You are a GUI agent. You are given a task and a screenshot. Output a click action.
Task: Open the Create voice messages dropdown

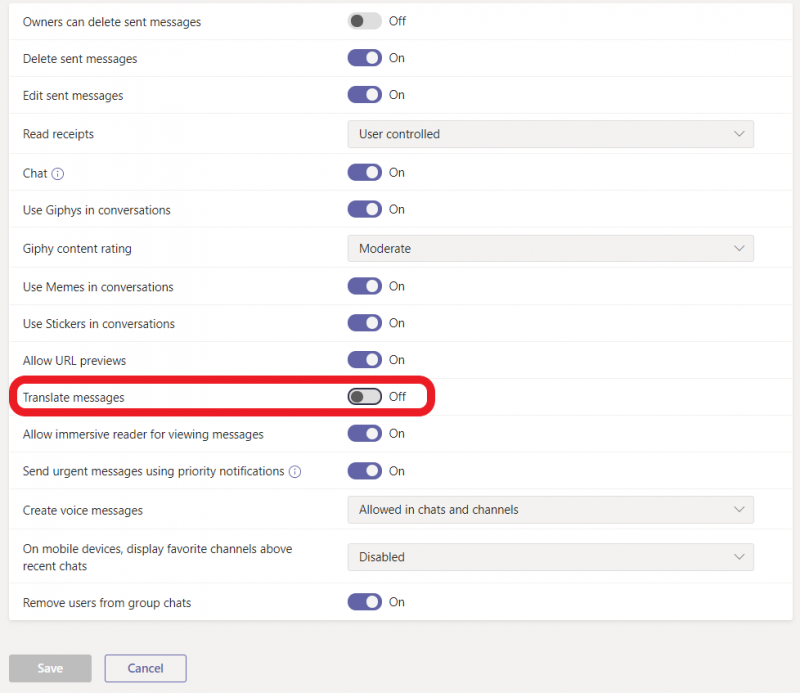click(550, 510)
